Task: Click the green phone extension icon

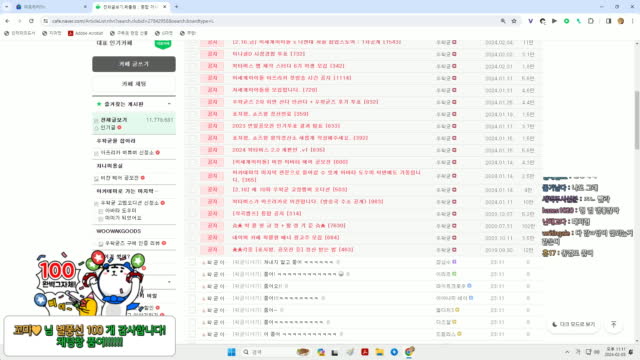Action: 578,21
